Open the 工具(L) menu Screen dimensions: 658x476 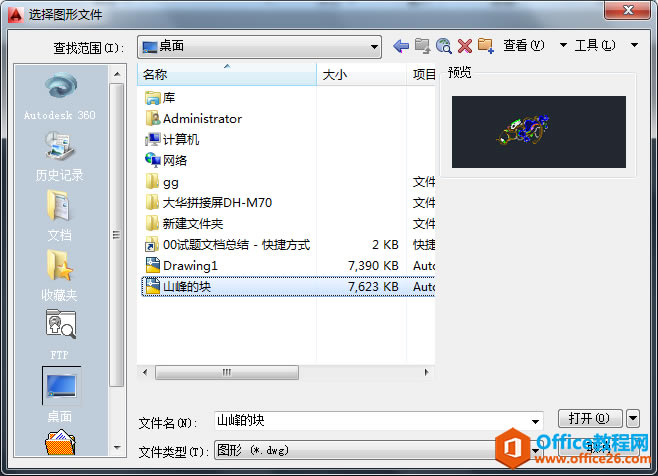(595, 45)
